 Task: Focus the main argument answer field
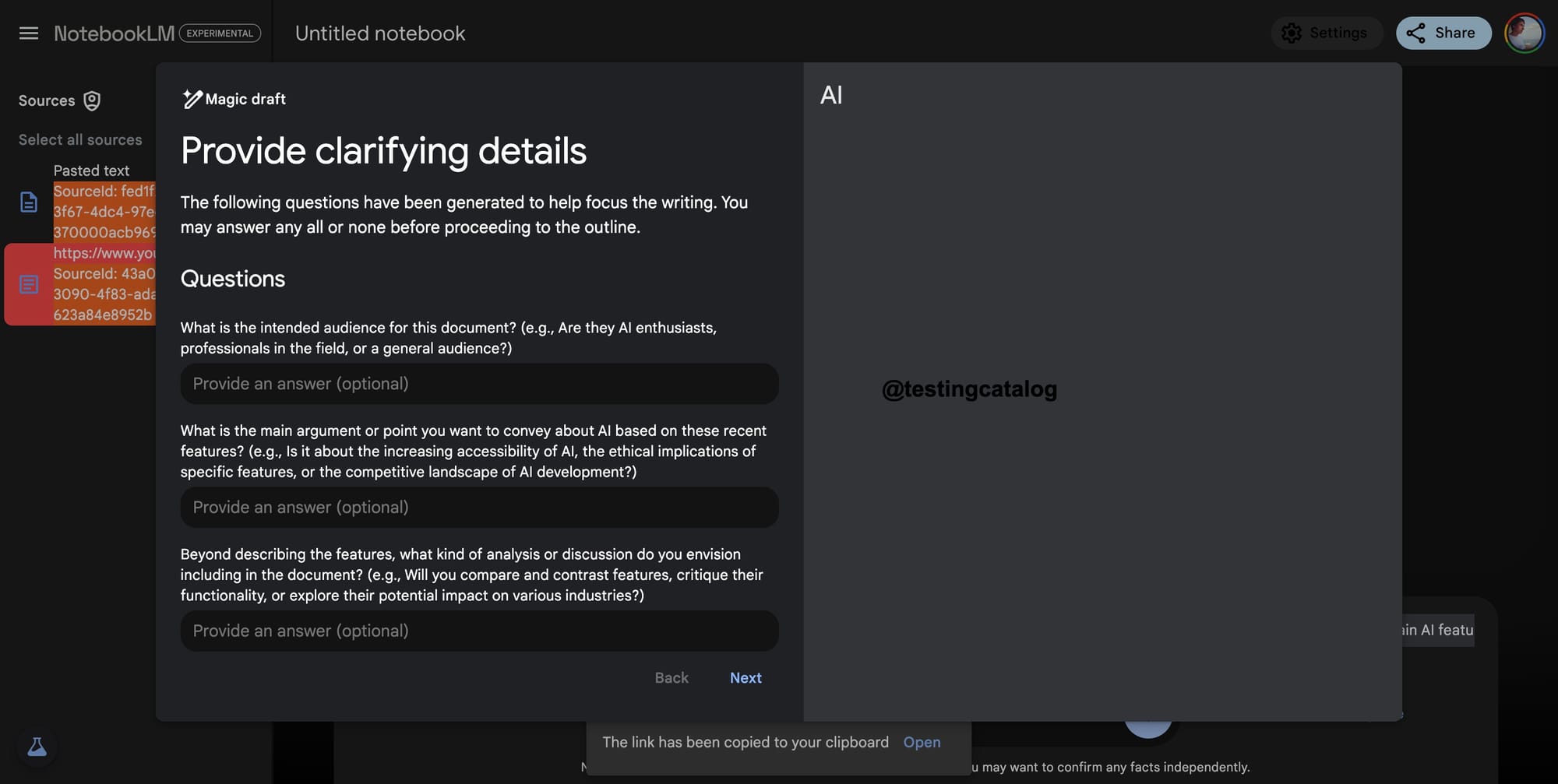[479, 508]
